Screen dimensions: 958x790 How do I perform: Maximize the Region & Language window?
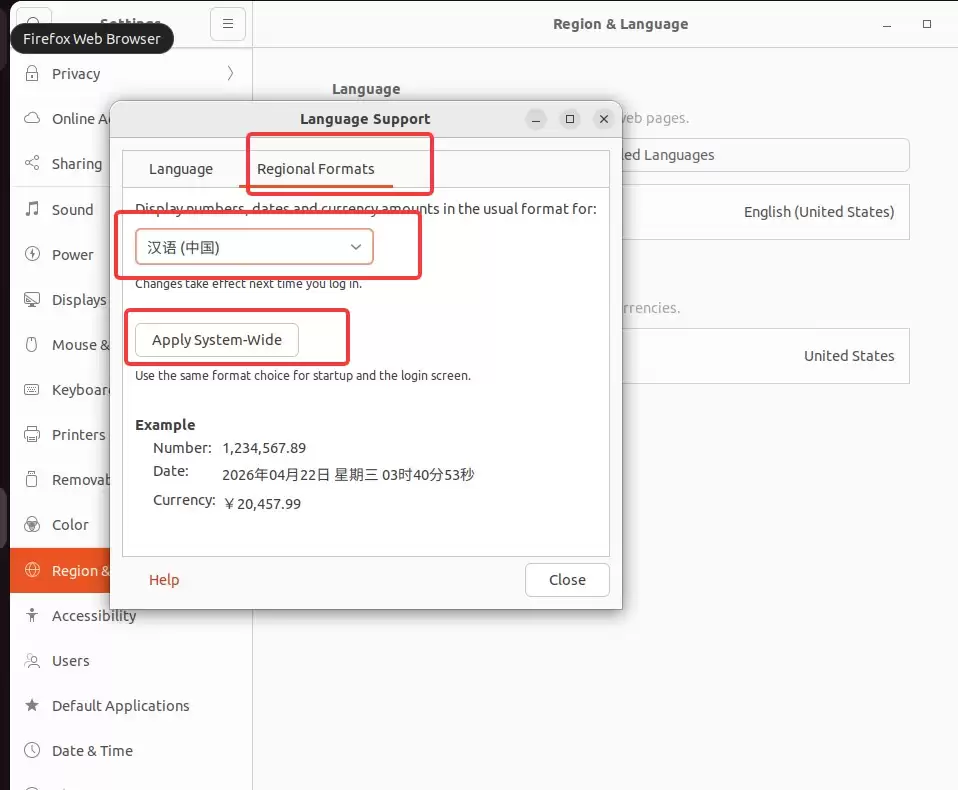click(927, 24)
